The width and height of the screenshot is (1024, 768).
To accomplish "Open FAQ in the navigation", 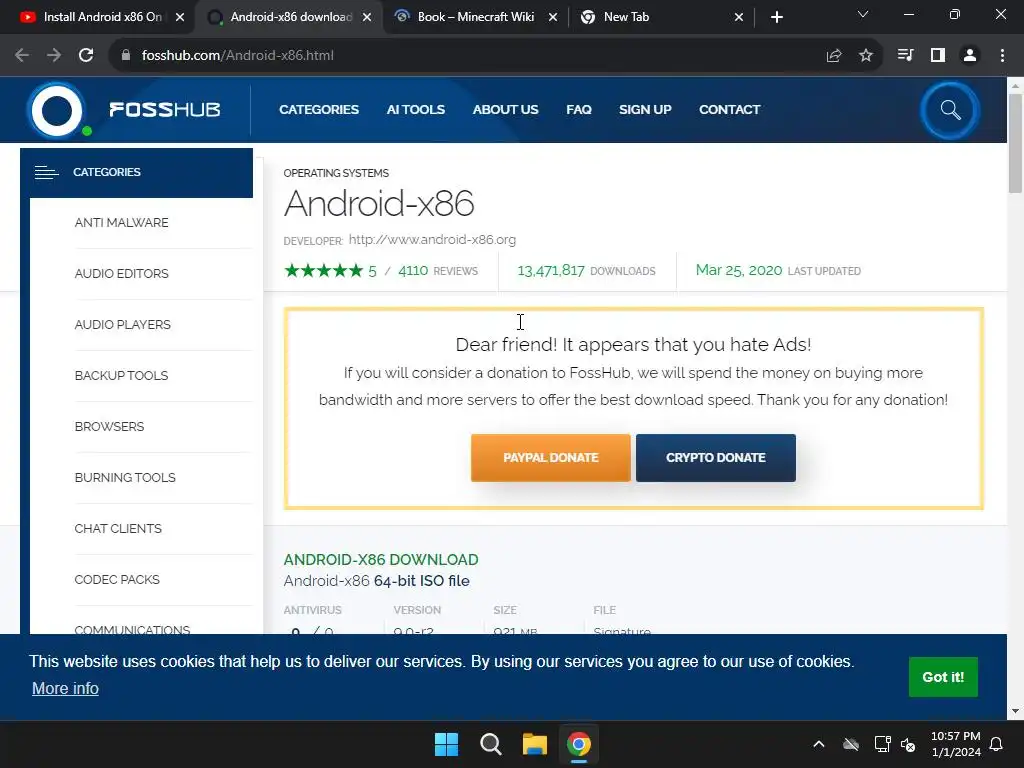I will (579, 110).
